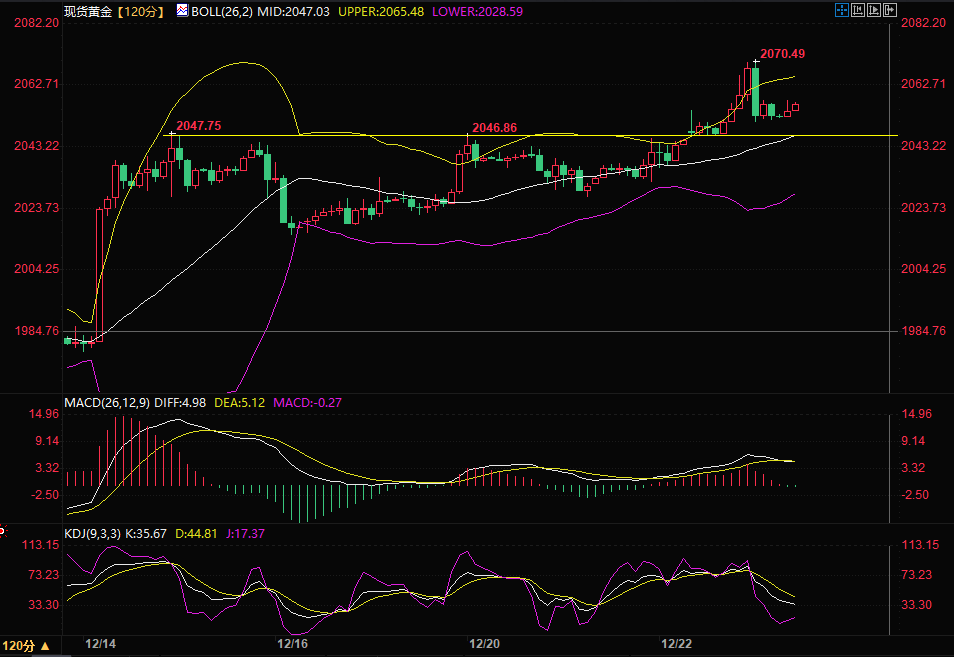Click the 1984.76 right price axis label
Viewport: 954px width, 657px height.
(x=924, y=331)
